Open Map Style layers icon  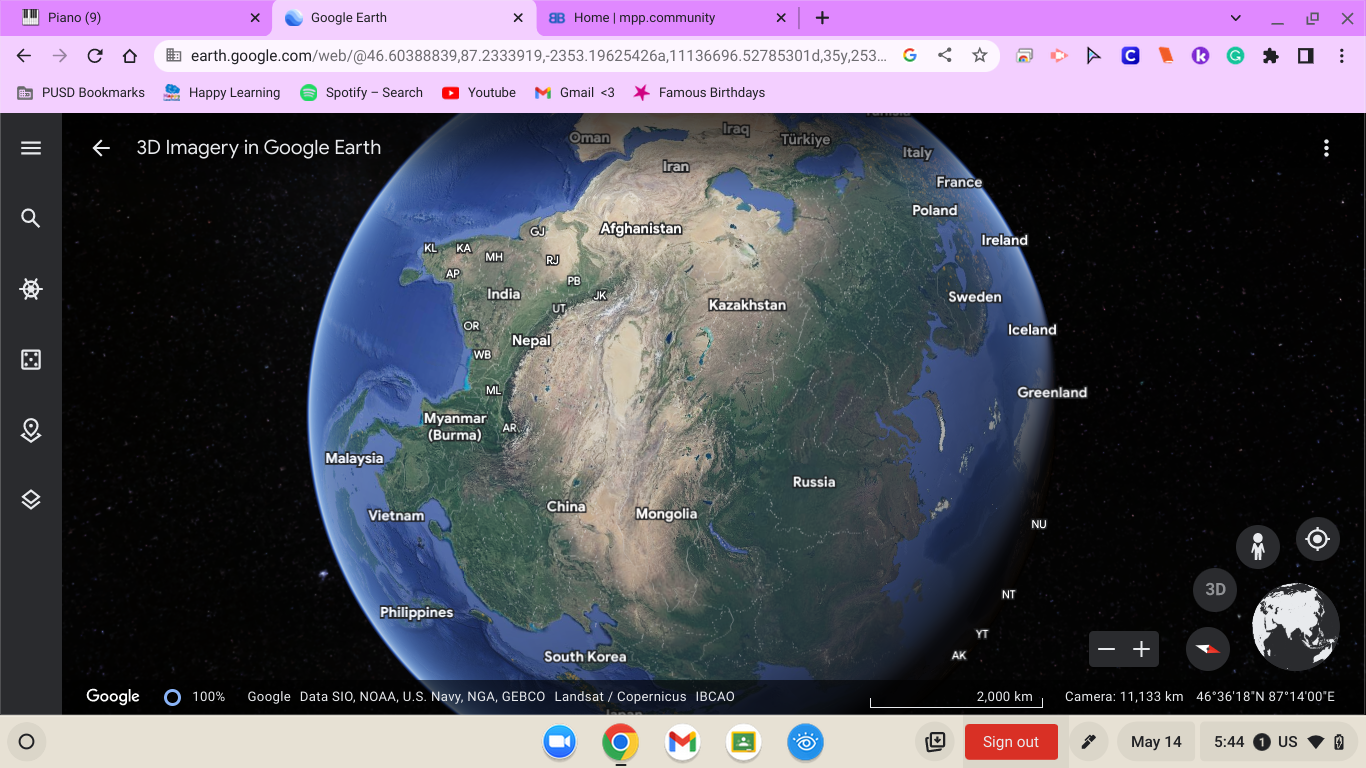click(x=31, y=500)
